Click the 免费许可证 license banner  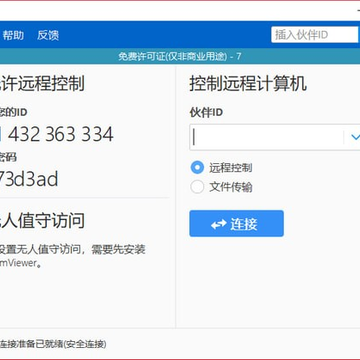[180, 56]
